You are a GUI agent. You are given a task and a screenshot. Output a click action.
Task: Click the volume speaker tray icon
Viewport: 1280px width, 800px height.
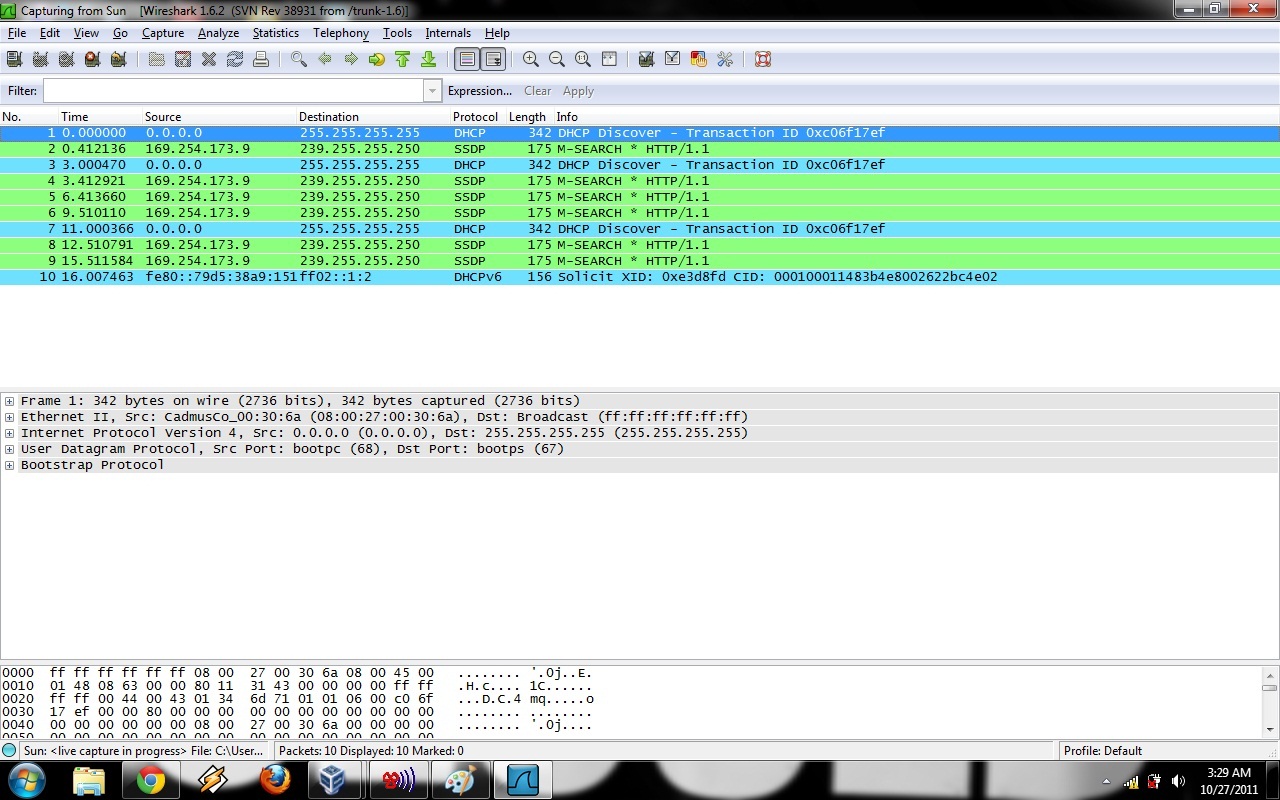(1178, 781)
